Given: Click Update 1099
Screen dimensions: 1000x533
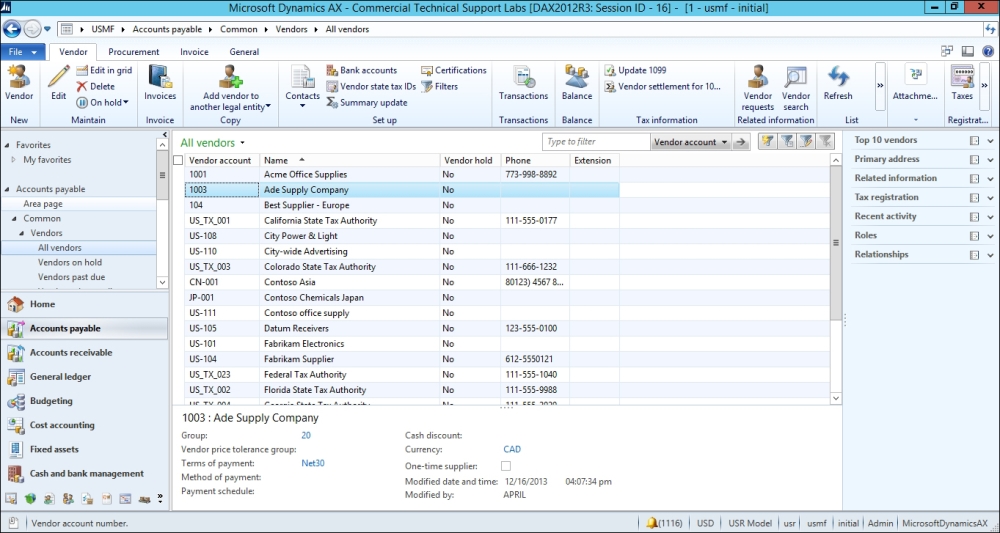Looking at the screenshot, I should tap(635, 70).
